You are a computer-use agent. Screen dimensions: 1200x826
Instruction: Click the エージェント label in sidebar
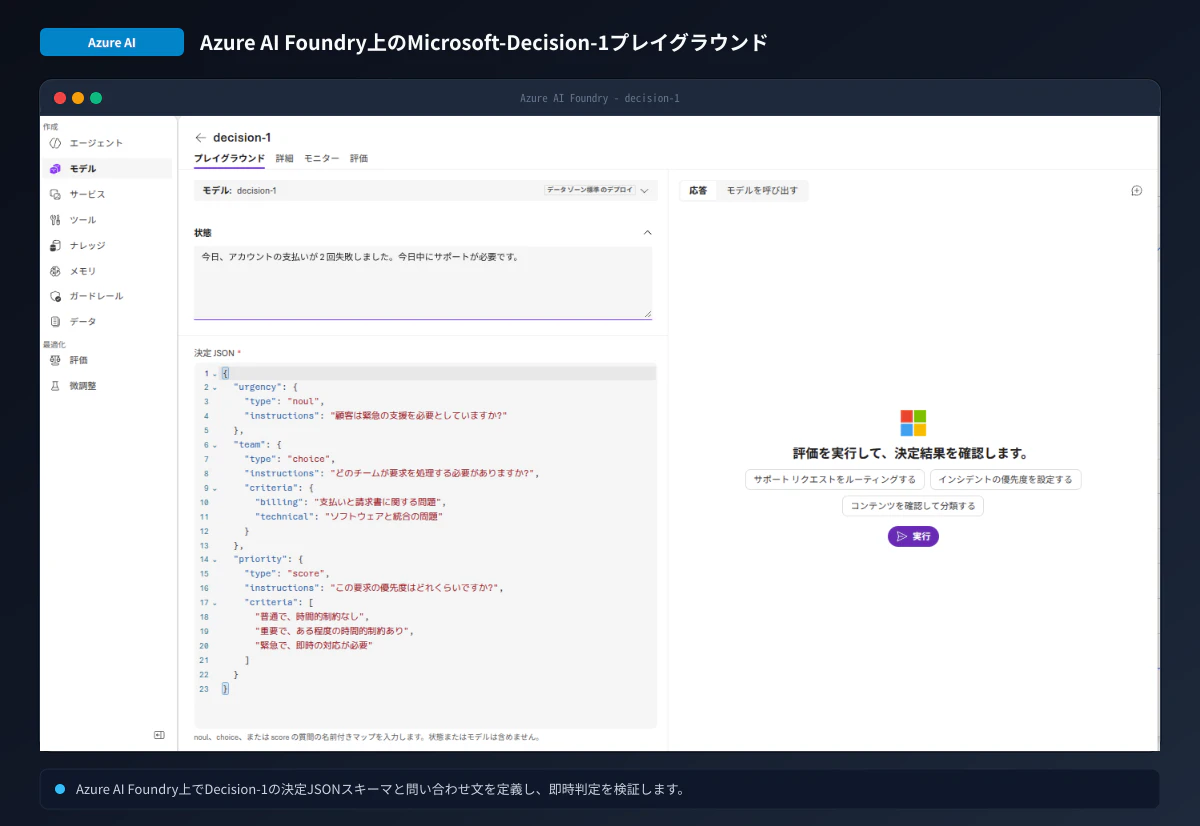point(96,143)
